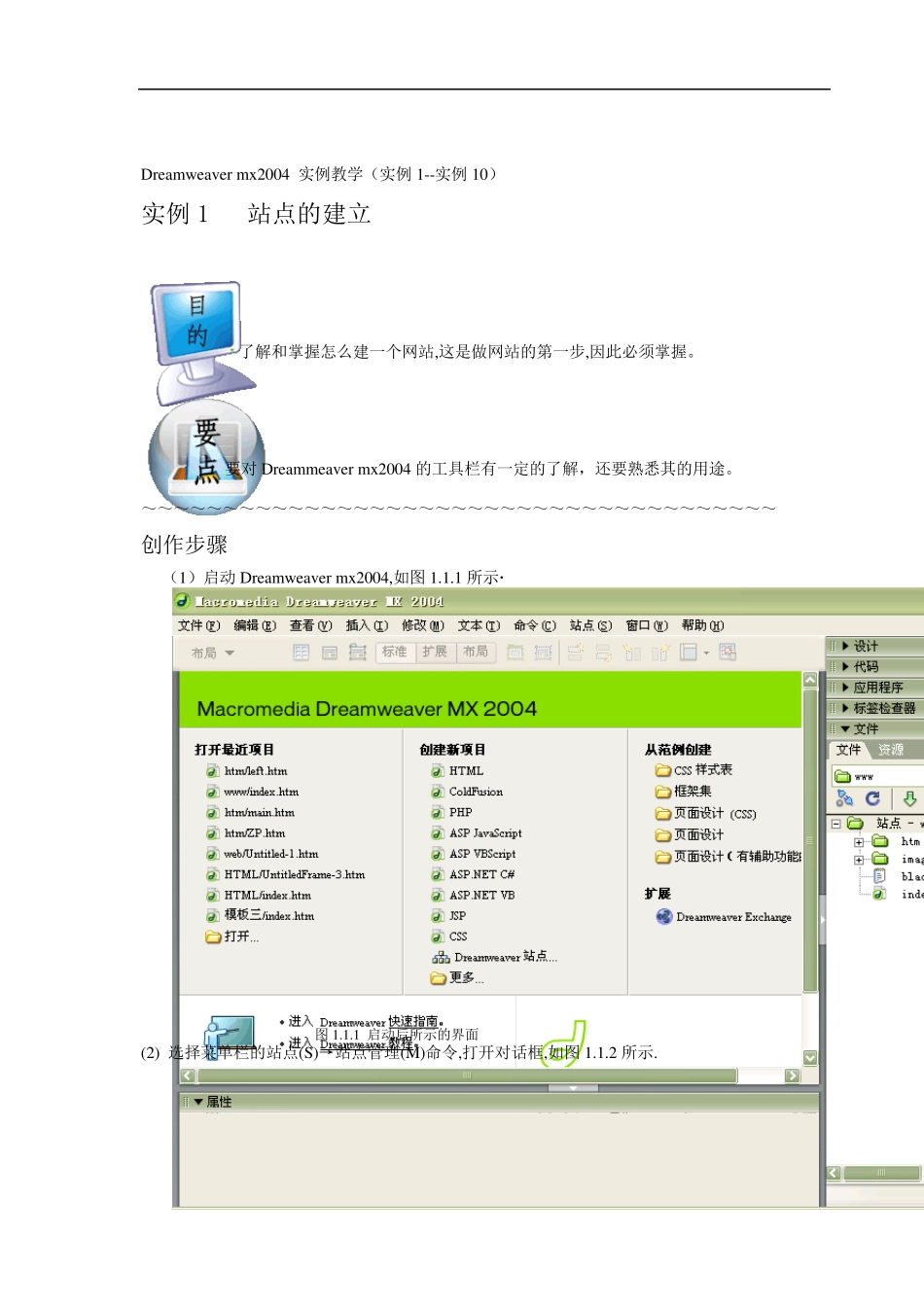This screenshot has width=924, height=1307.
Task: Click the 打开... folder icon
Action: [x=213, y=936]
